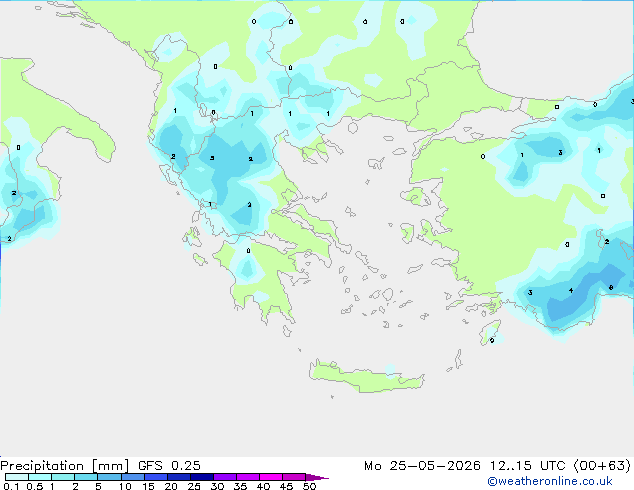Click the '15' legend scale label
This screenshot has width=634, height=490.
tap(148, 486)
